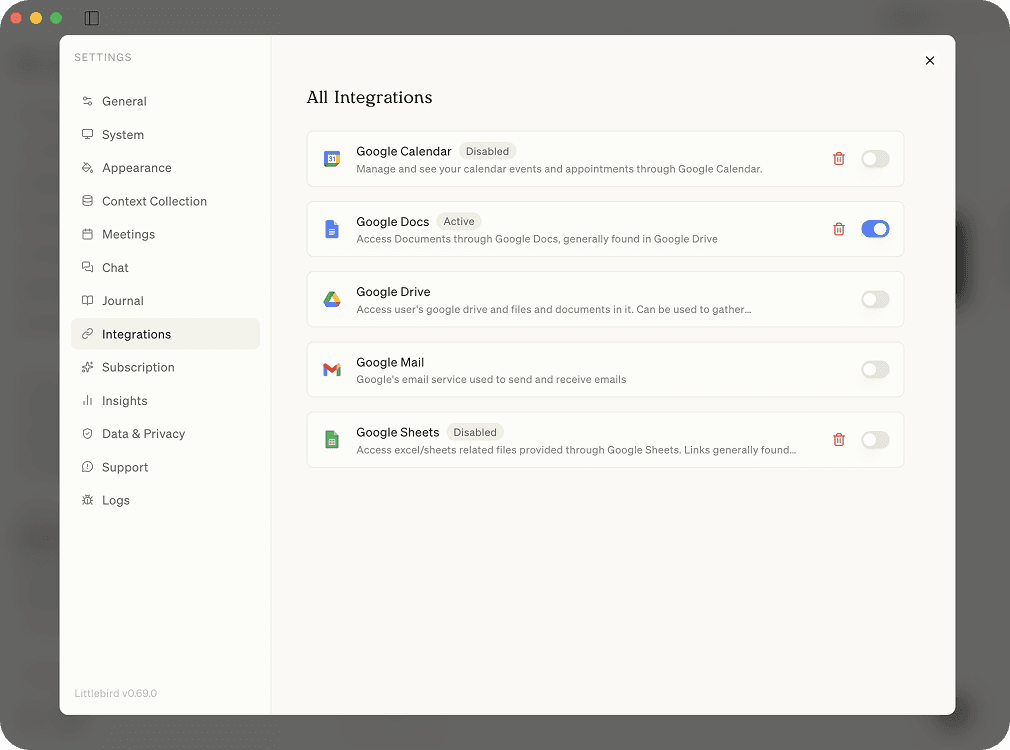Select Appearance in the sidebar
Screen dimensions: 1010x750
point(166,168)
